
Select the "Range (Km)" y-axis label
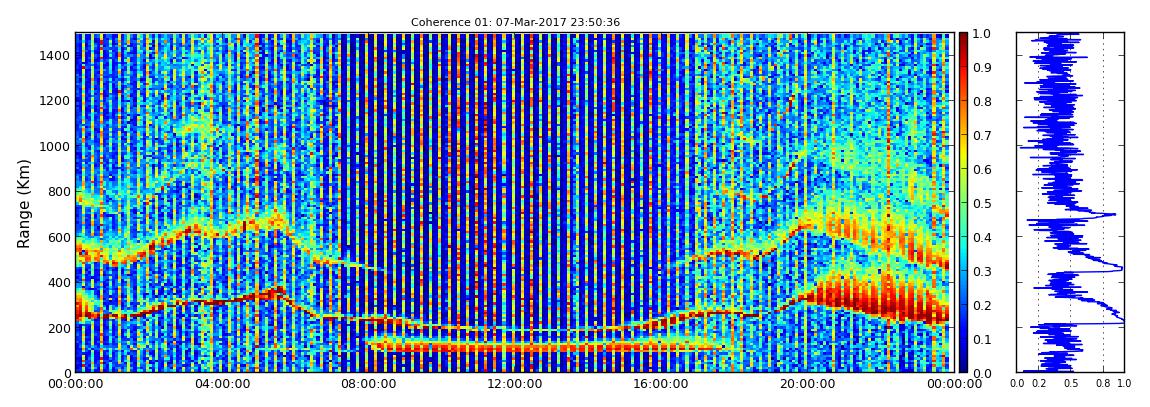pyautogui.click(x=24, y=203)
